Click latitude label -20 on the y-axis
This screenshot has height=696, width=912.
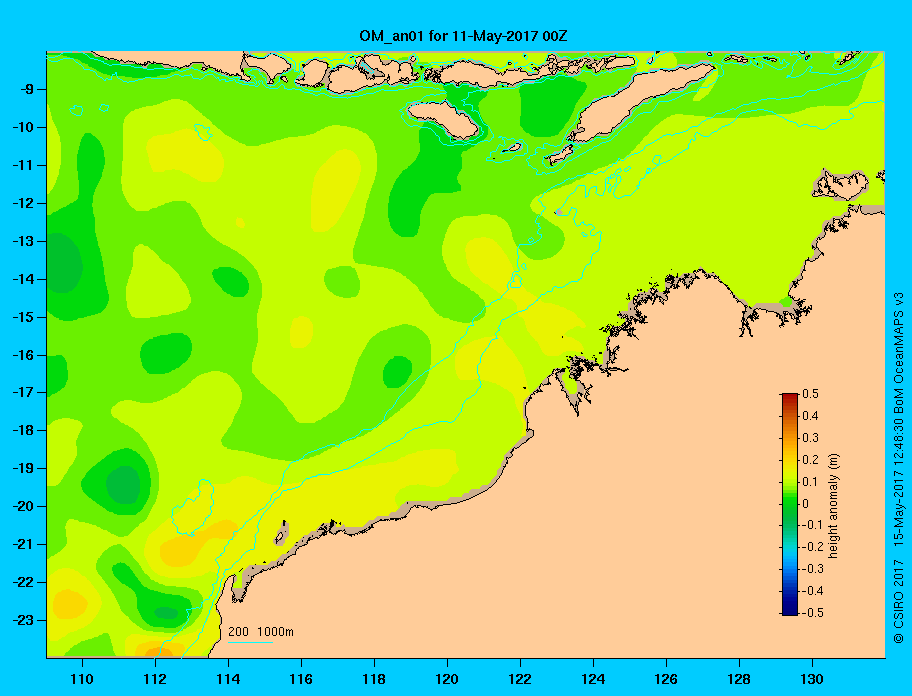coord(22,506)
